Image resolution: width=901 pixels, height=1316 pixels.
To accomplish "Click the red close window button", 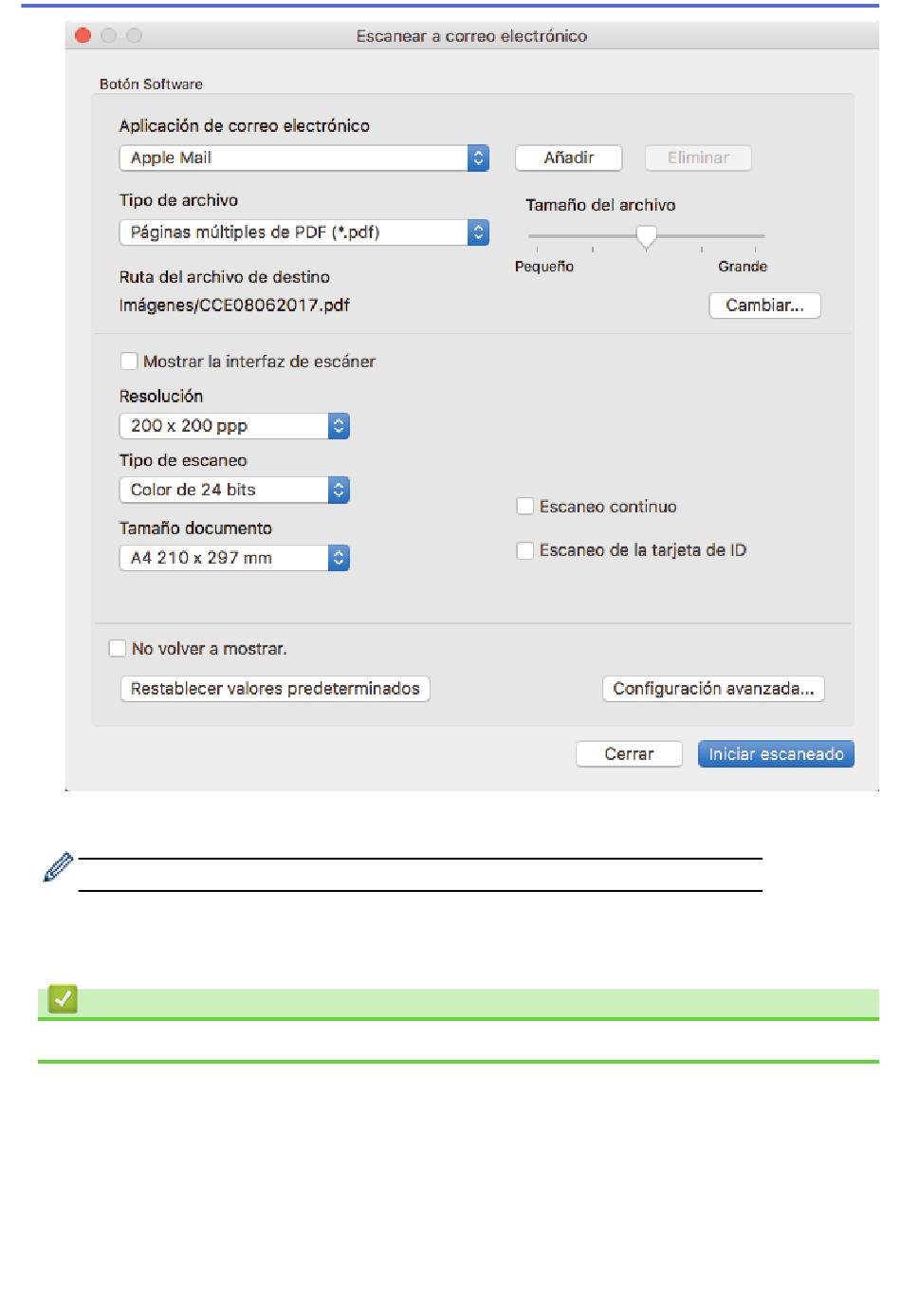I will (83, 35).
